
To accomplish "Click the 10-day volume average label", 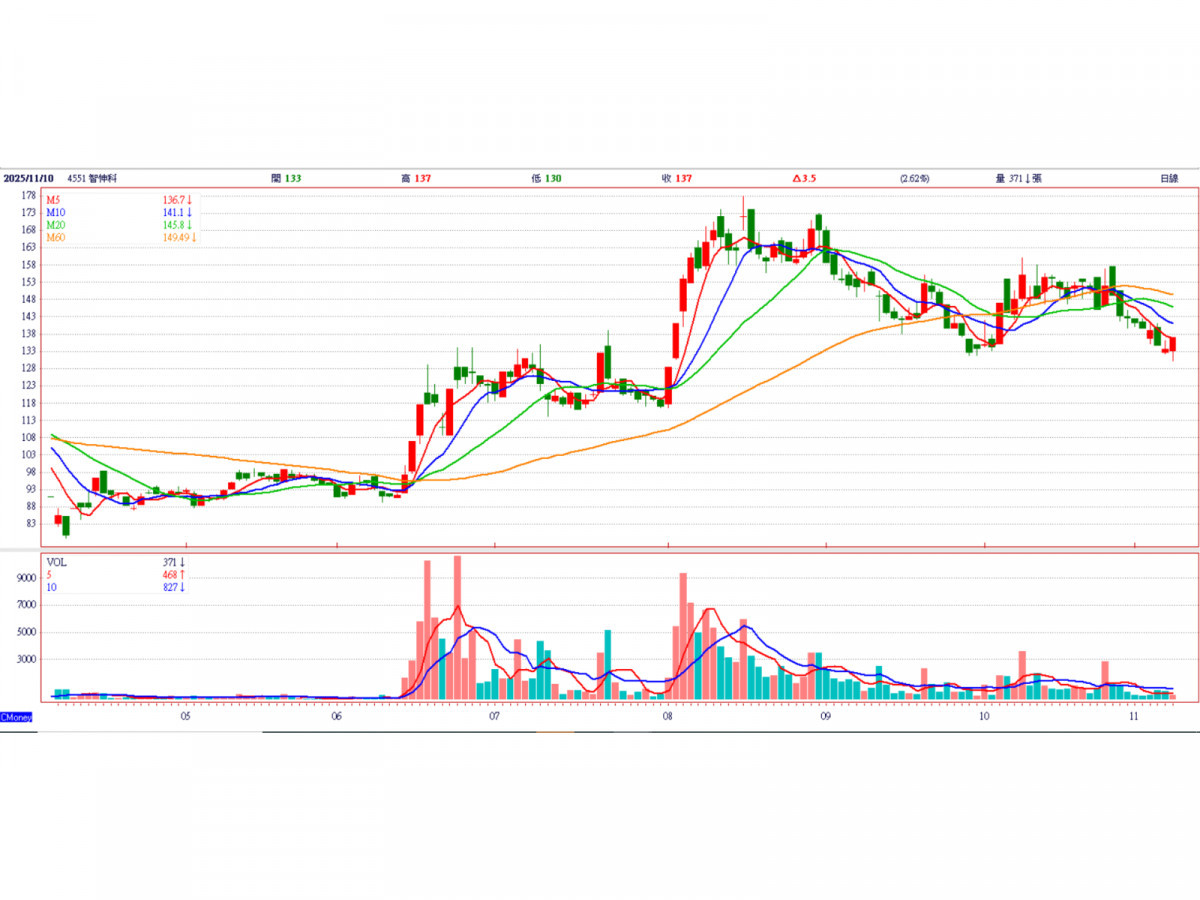I will 51,587.
